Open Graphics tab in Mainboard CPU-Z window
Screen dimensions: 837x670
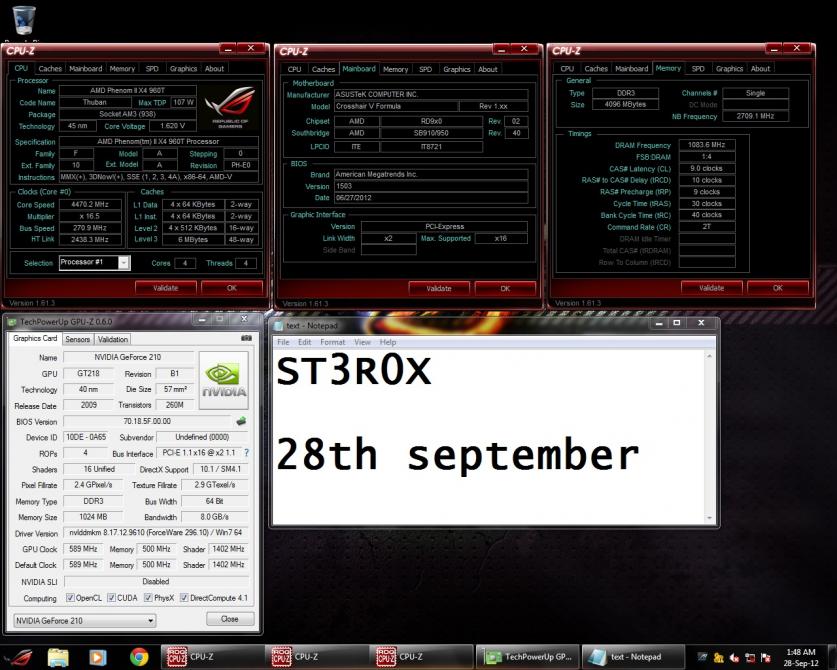click(456, 69)
